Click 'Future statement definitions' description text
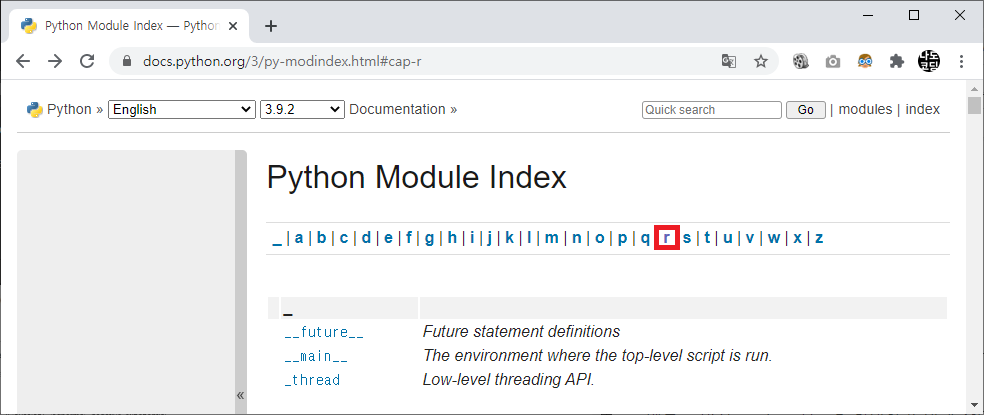The height and width of the screenshot is (415, 984). click(521, 331)
